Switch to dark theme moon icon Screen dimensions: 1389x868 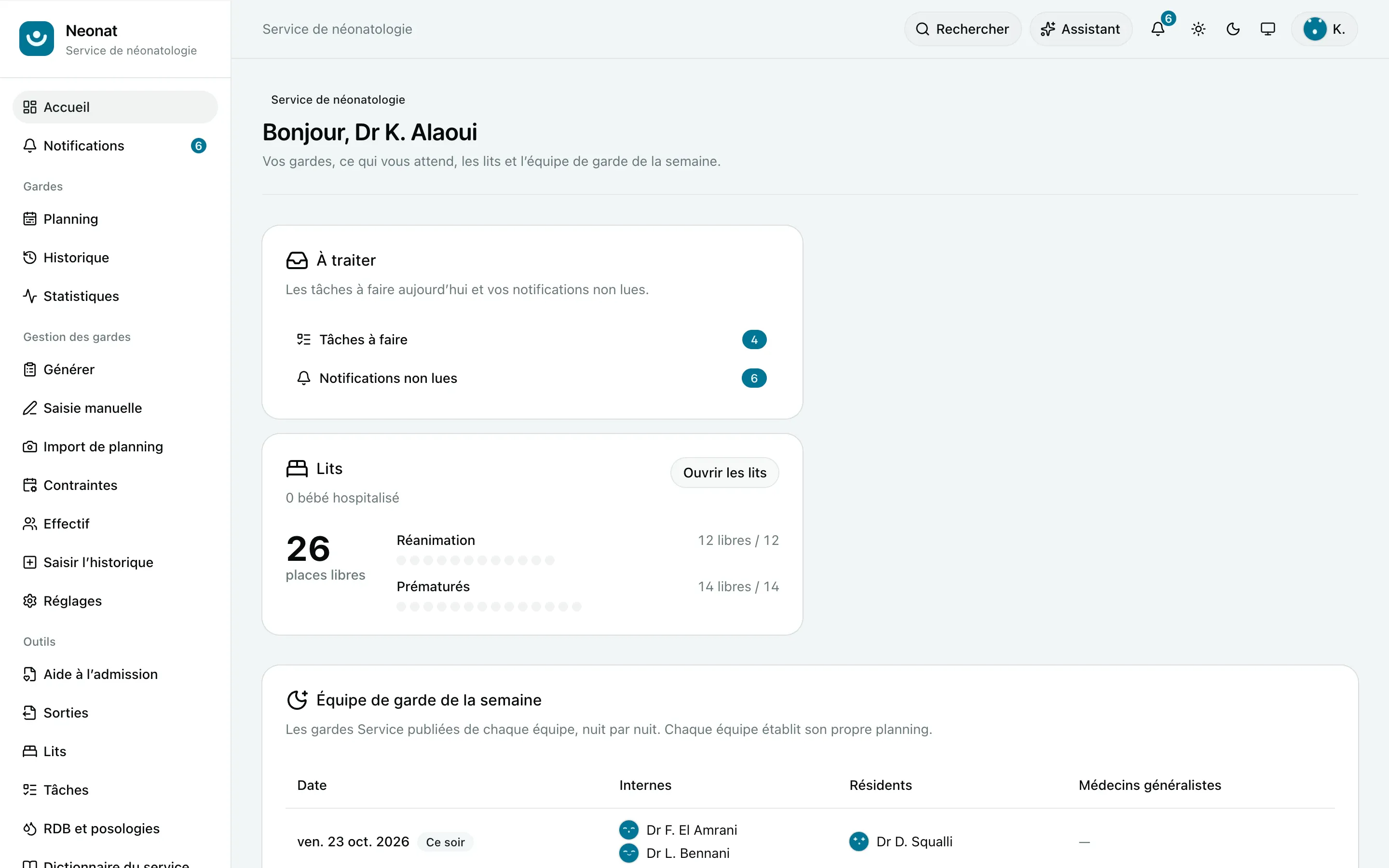click(x=1233, y=29)
